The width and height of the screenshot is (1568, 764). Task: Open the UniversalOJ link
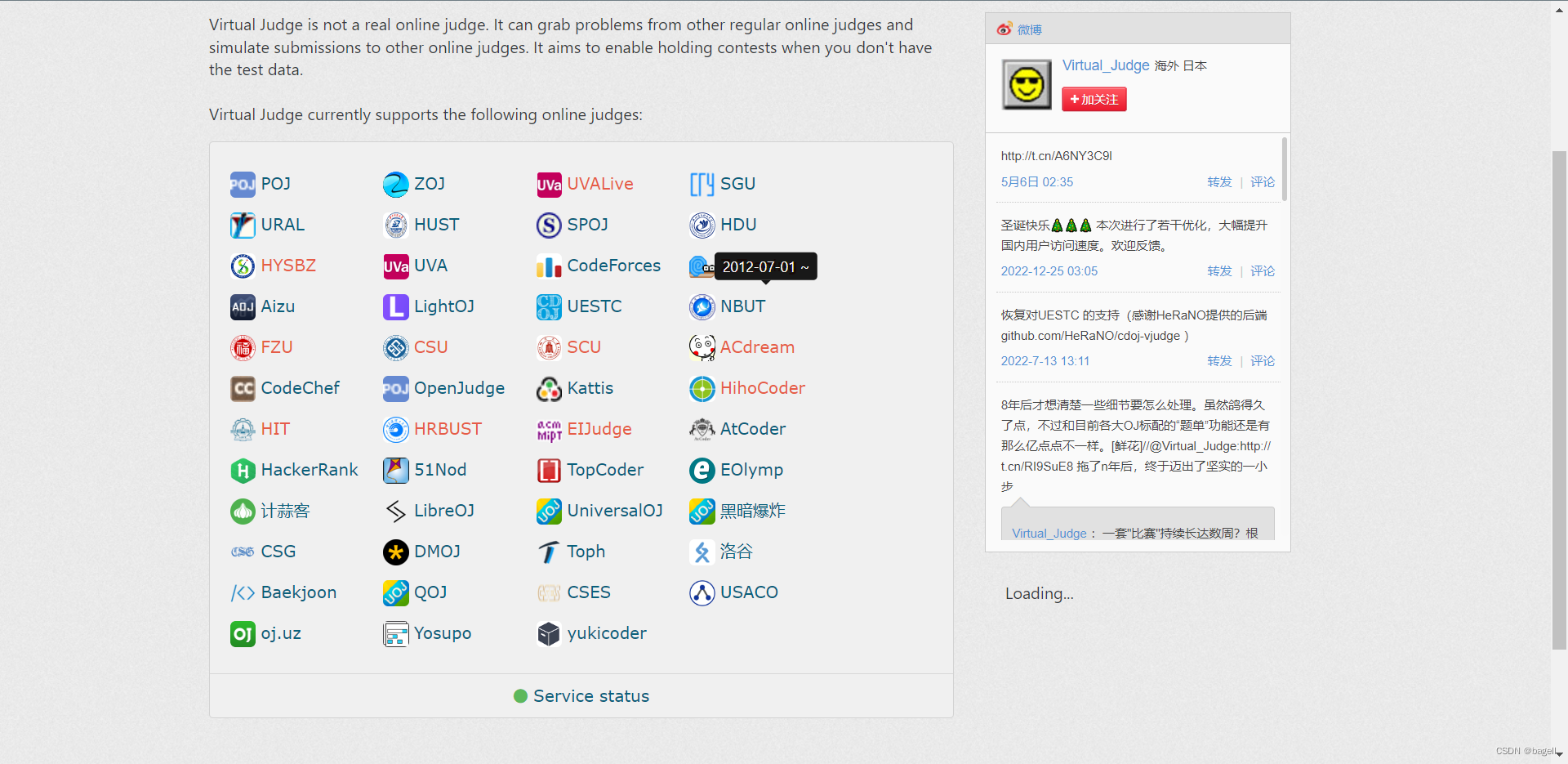[615, 511]
